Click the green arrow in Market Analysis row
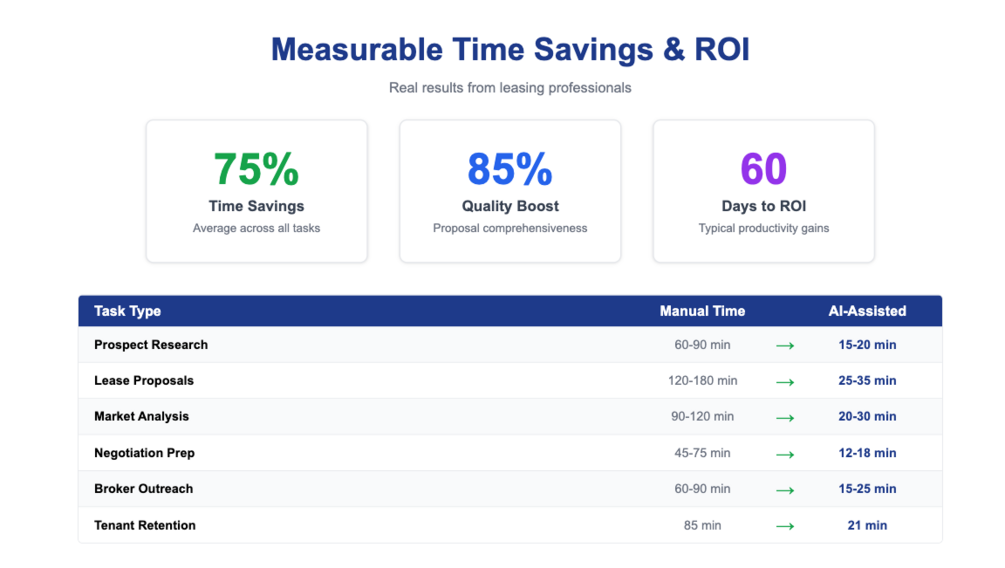Image resolution: width=1005 pixels, height=568 pixels. point(785,418)
